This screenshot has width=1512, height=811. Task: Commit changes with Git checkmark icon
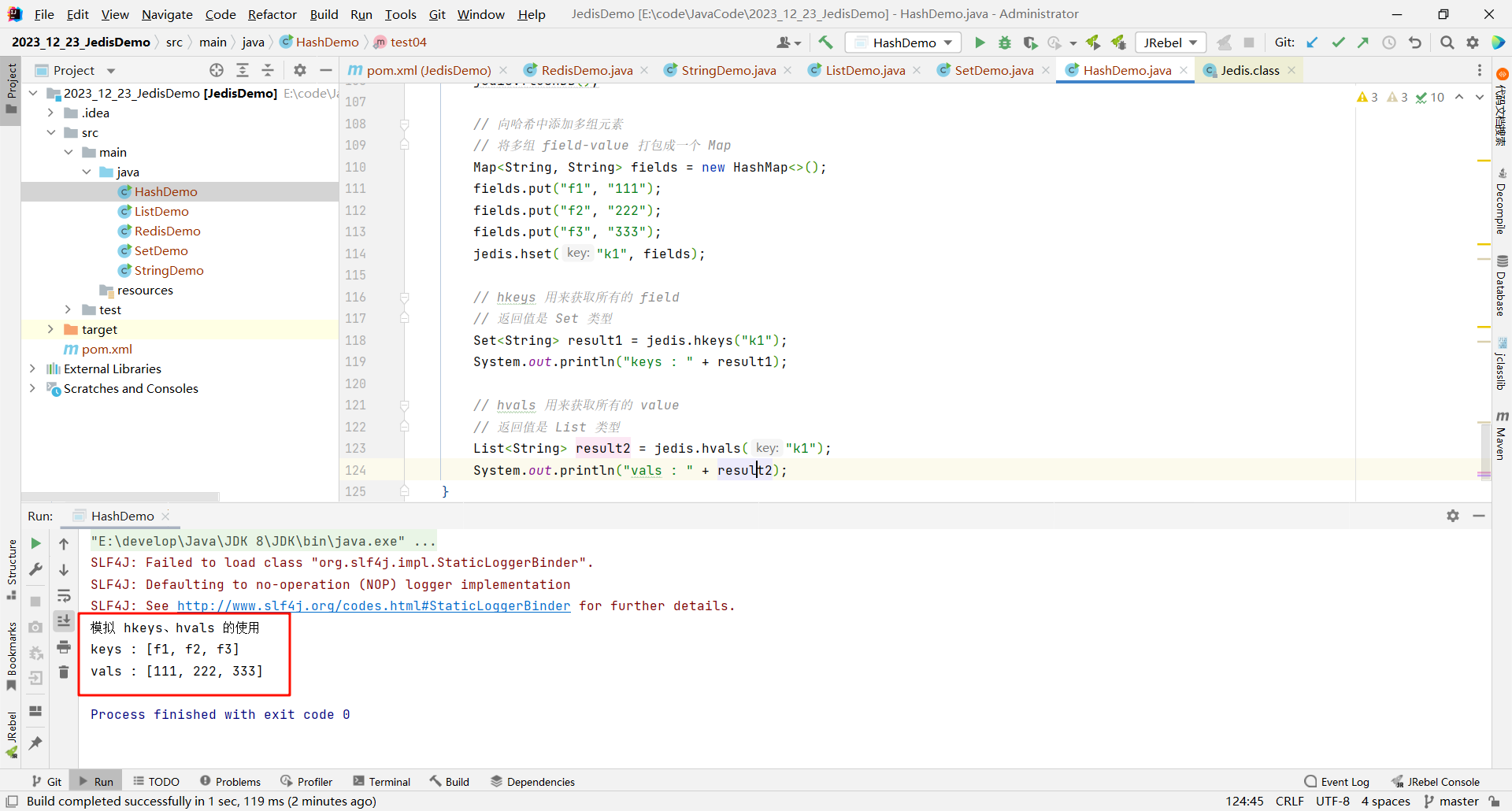coord(1338,43)
